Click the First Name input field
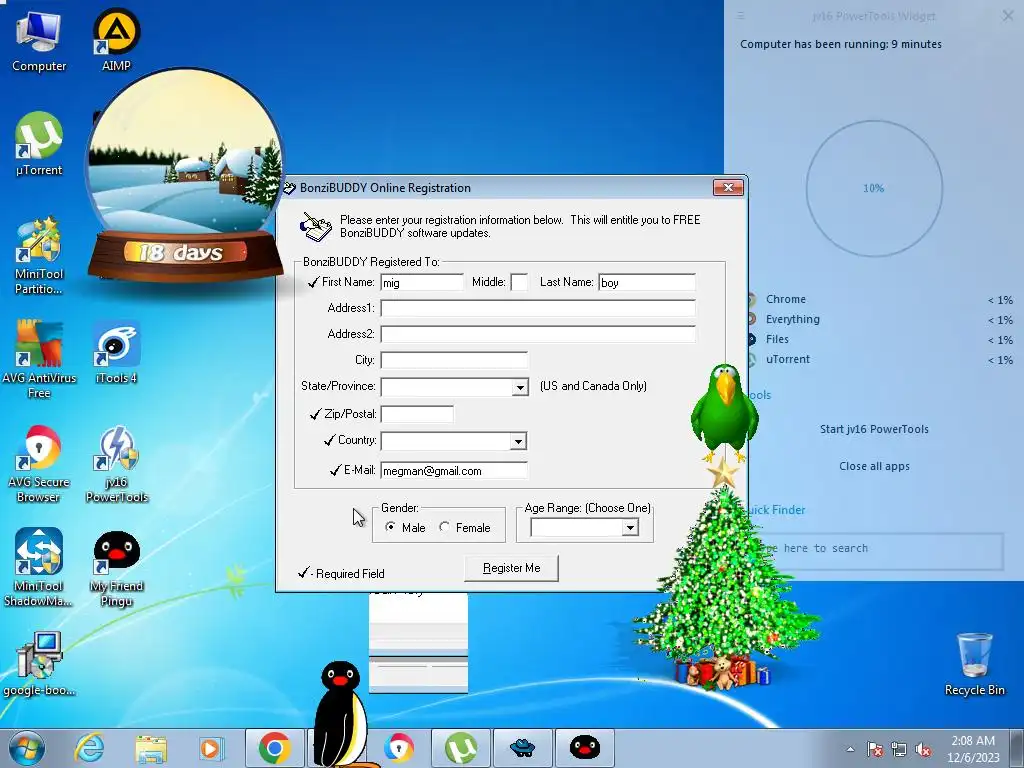The height and width of the screenshot is (768, 1024). 422,282
